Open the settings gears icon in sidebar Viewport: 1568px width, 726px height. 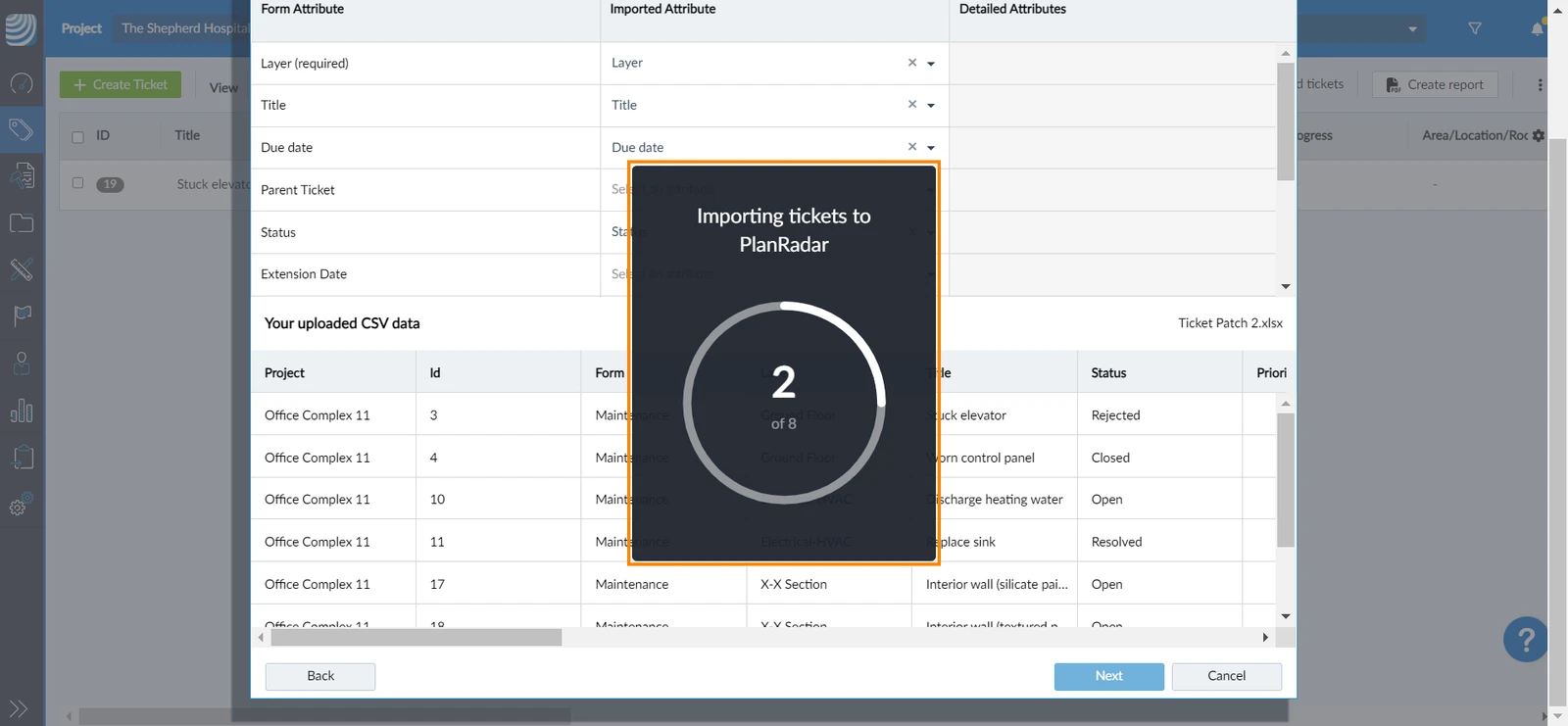[x=22, y=505]
